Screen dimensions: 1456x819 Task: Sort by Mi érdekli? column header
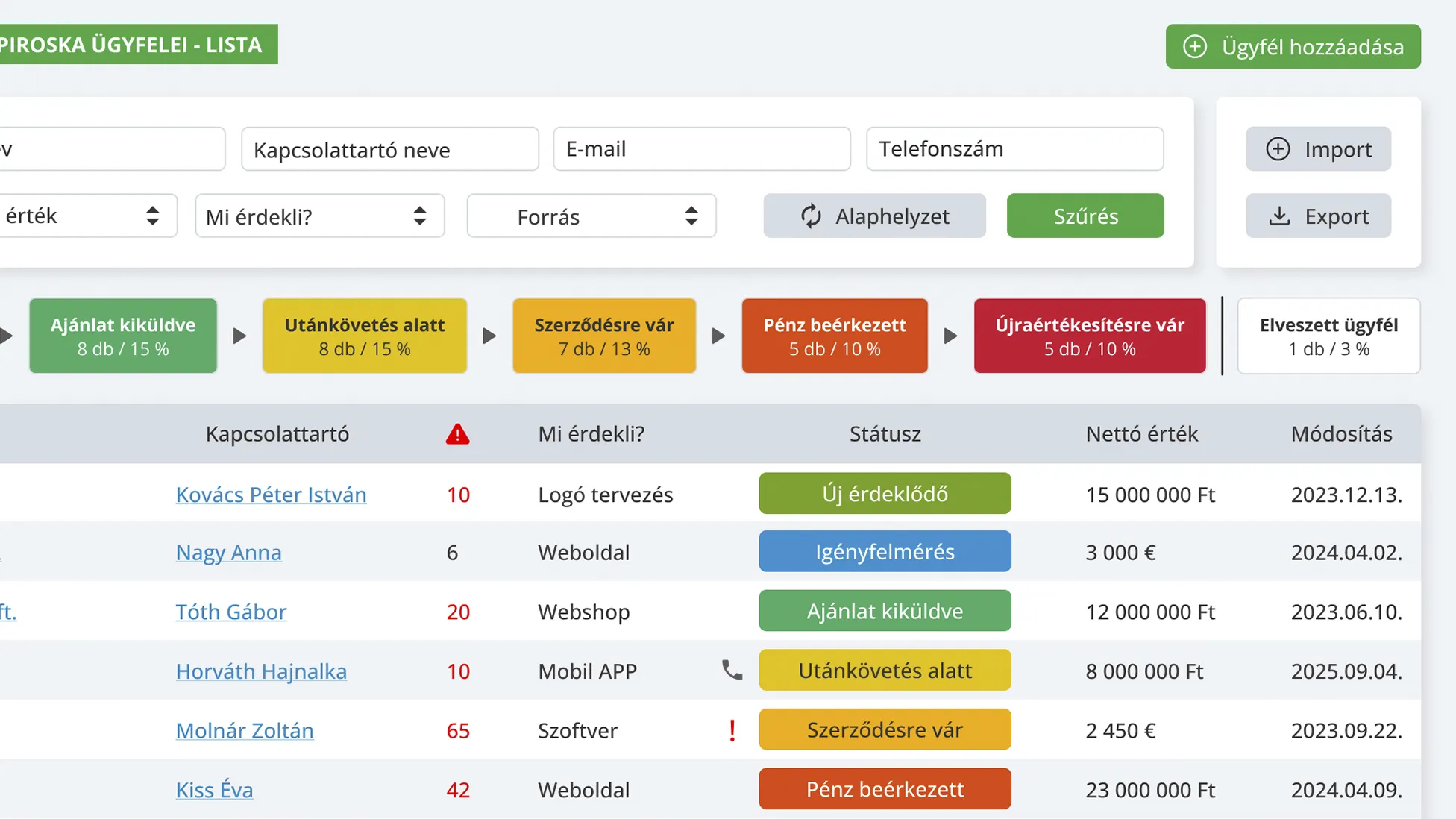pos(591,434)
